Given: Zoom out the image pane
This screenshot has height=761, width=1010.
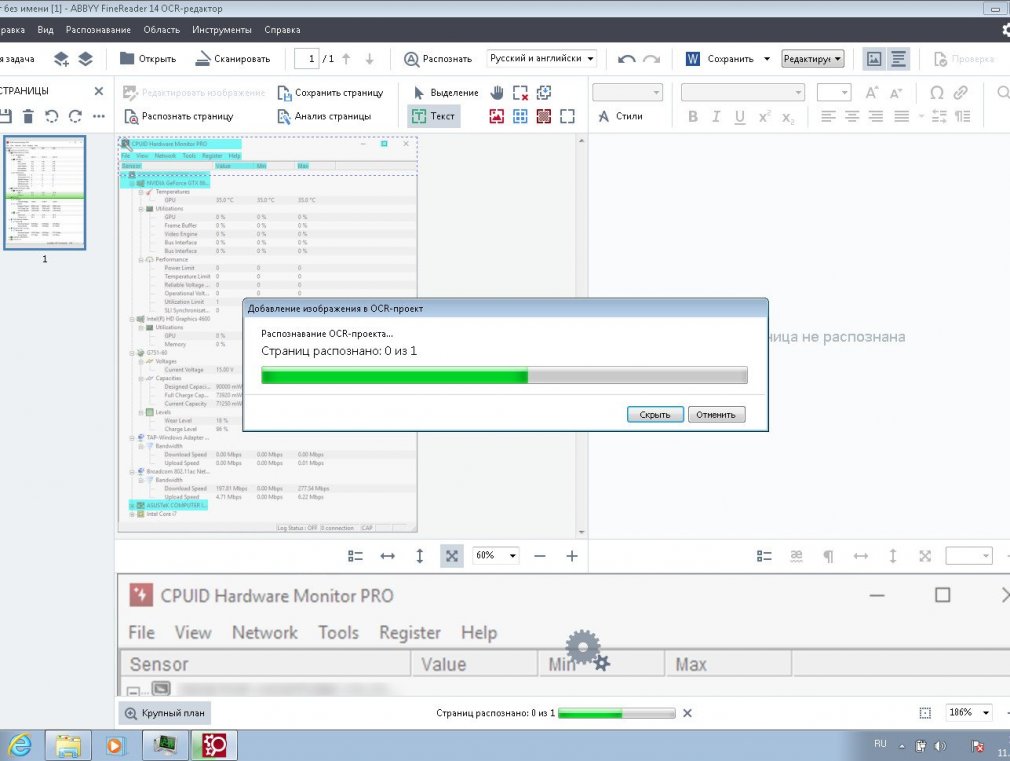Looking at the screenshot, I should [x=540, y=556].
